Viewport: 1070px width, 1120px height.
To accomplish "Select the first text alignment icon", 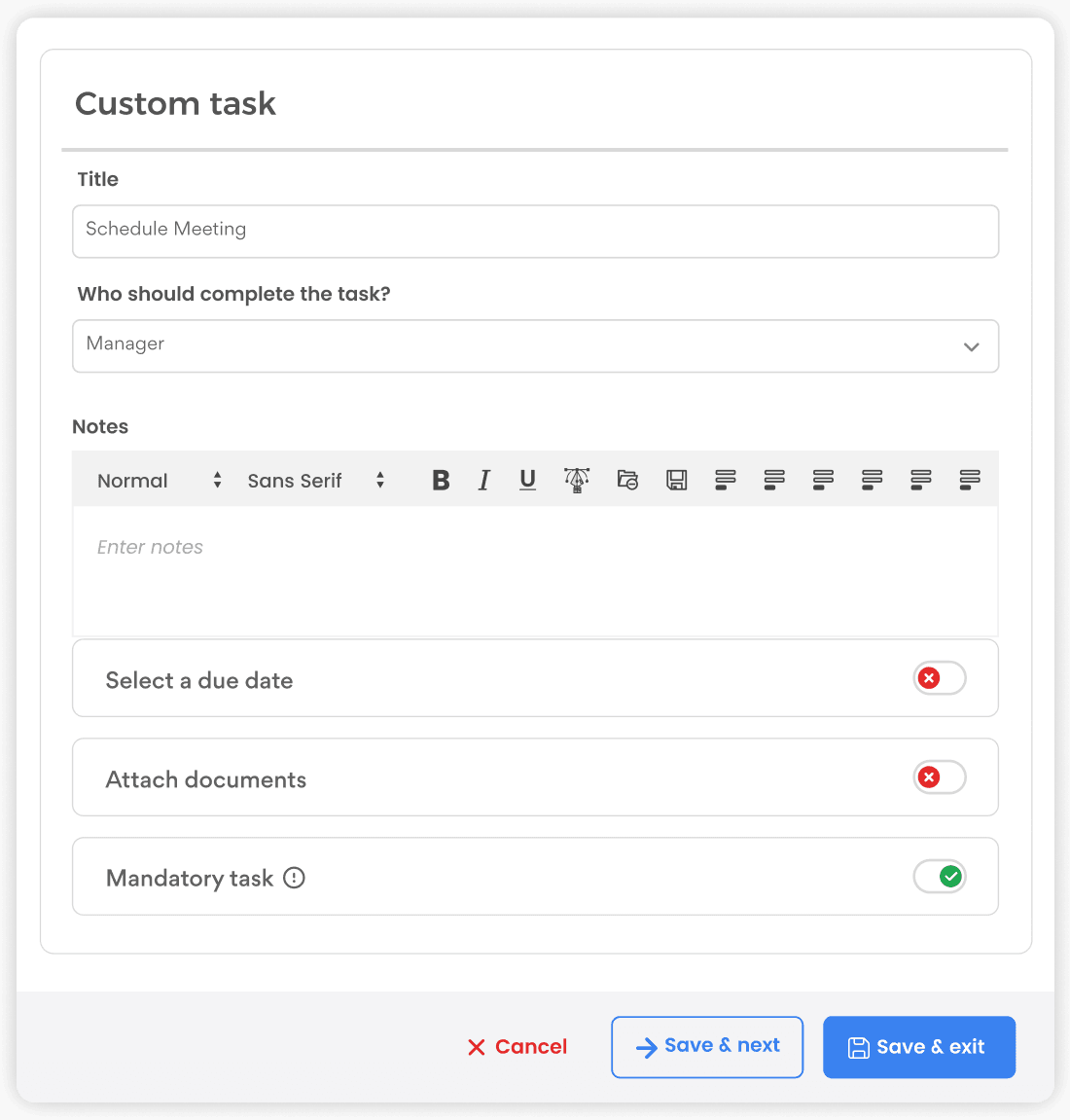I will tap(725, 480).
